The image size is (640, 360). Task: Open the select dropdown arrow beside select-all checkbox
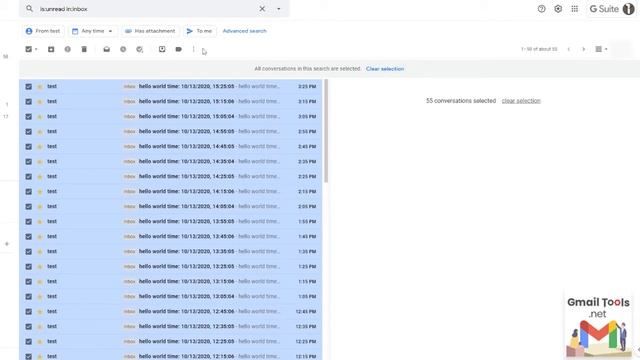coord(36,49)
